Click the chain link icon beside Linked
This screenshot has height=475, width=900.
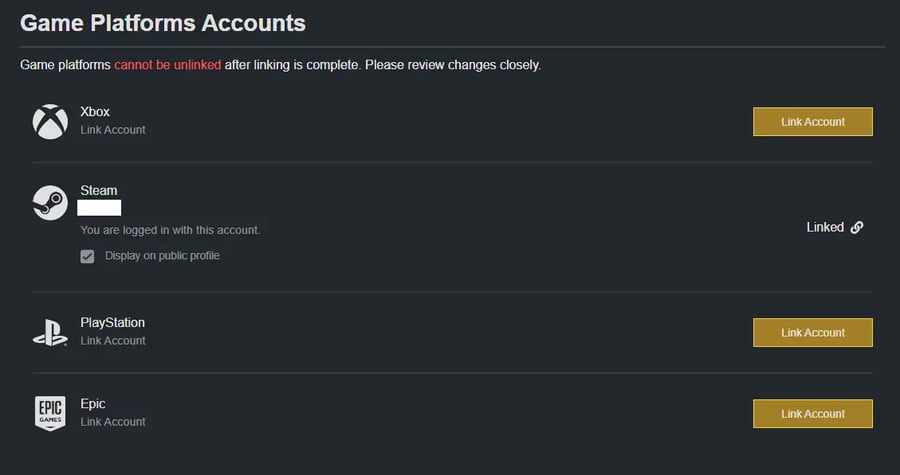click(x=857, y=227)
